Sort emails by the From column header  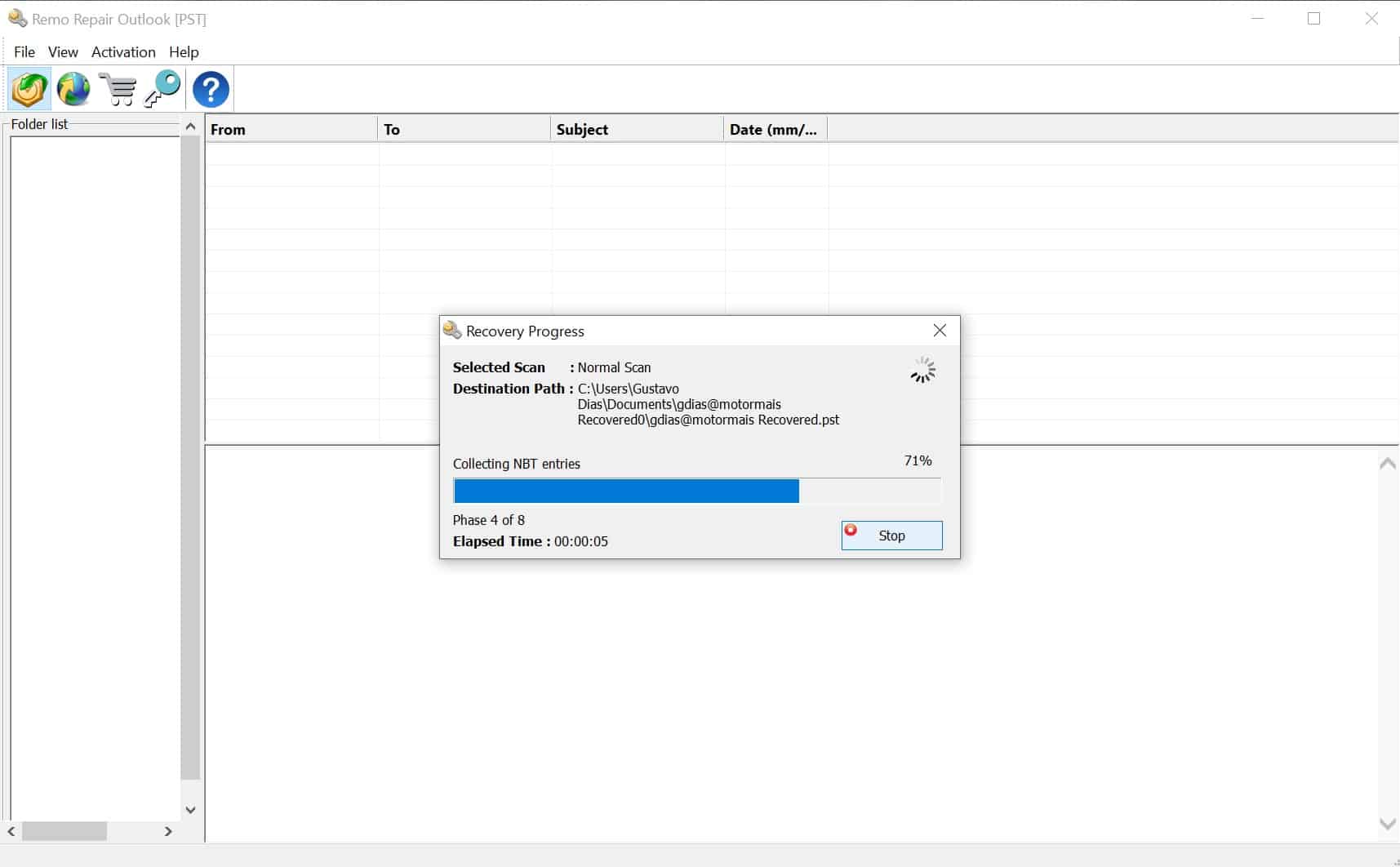coord(290,130)
